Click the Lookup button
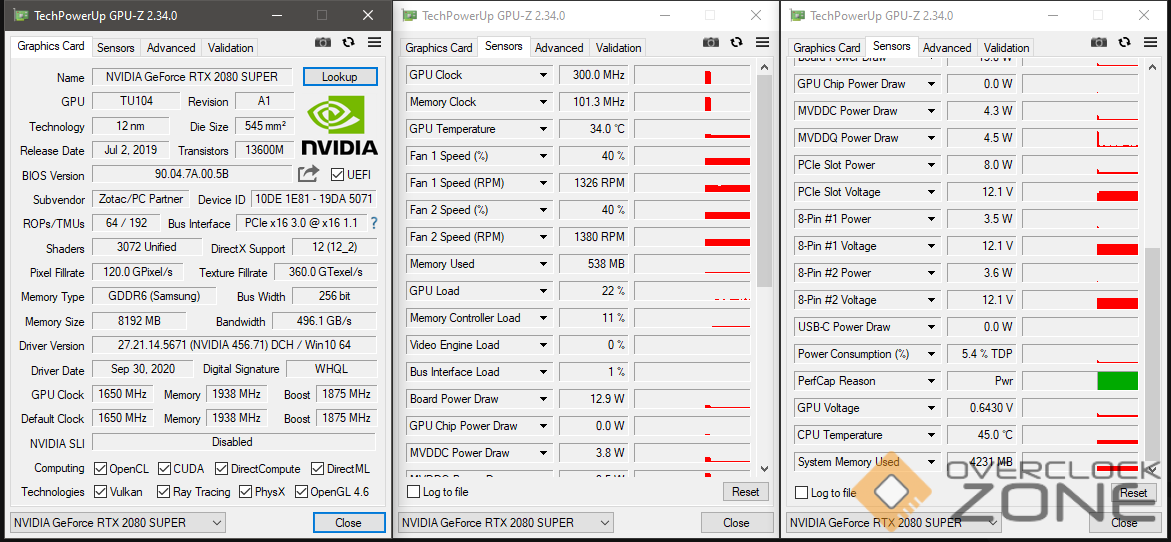 point(340,76)
